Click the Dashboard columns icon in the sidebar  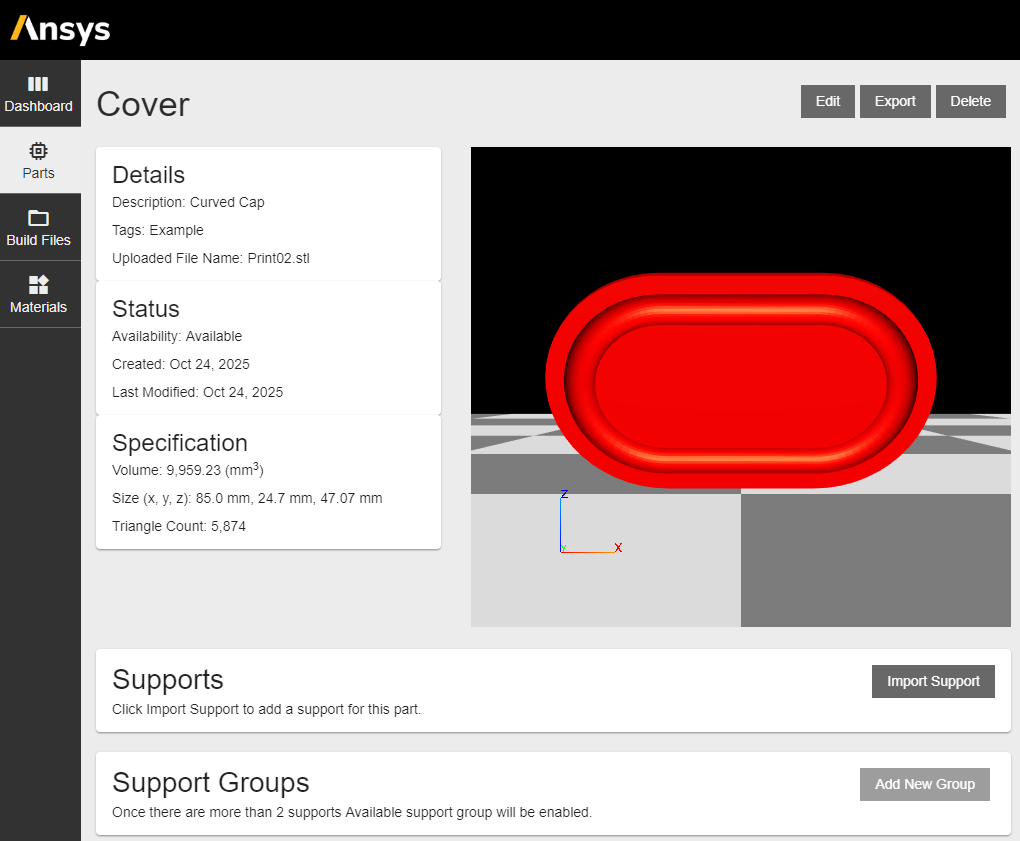coord(38,84)
